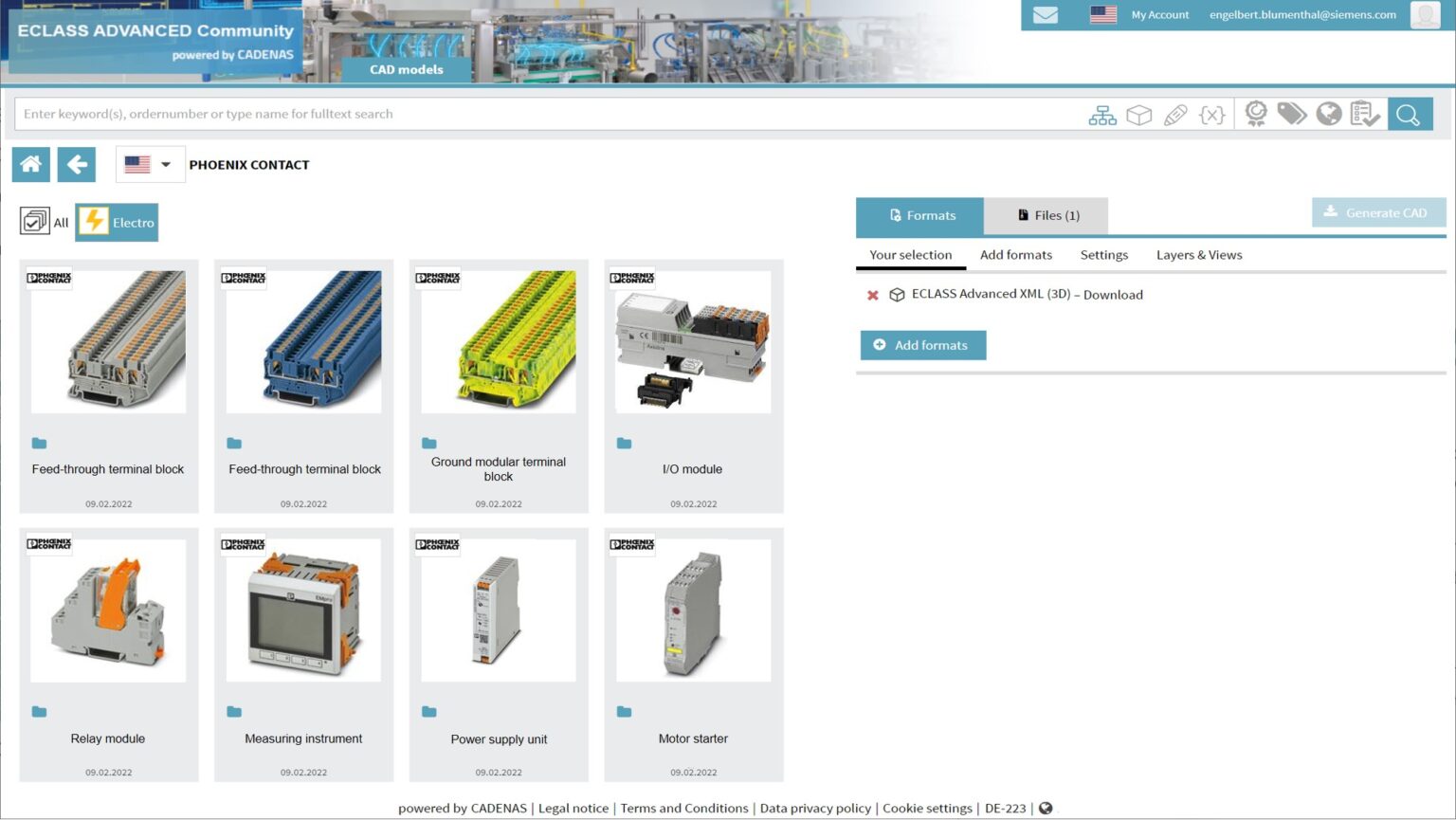This screenshot has height=820, width=1456.
Task: Click the blue Add formats button
Action: click(x=923, y=345)
